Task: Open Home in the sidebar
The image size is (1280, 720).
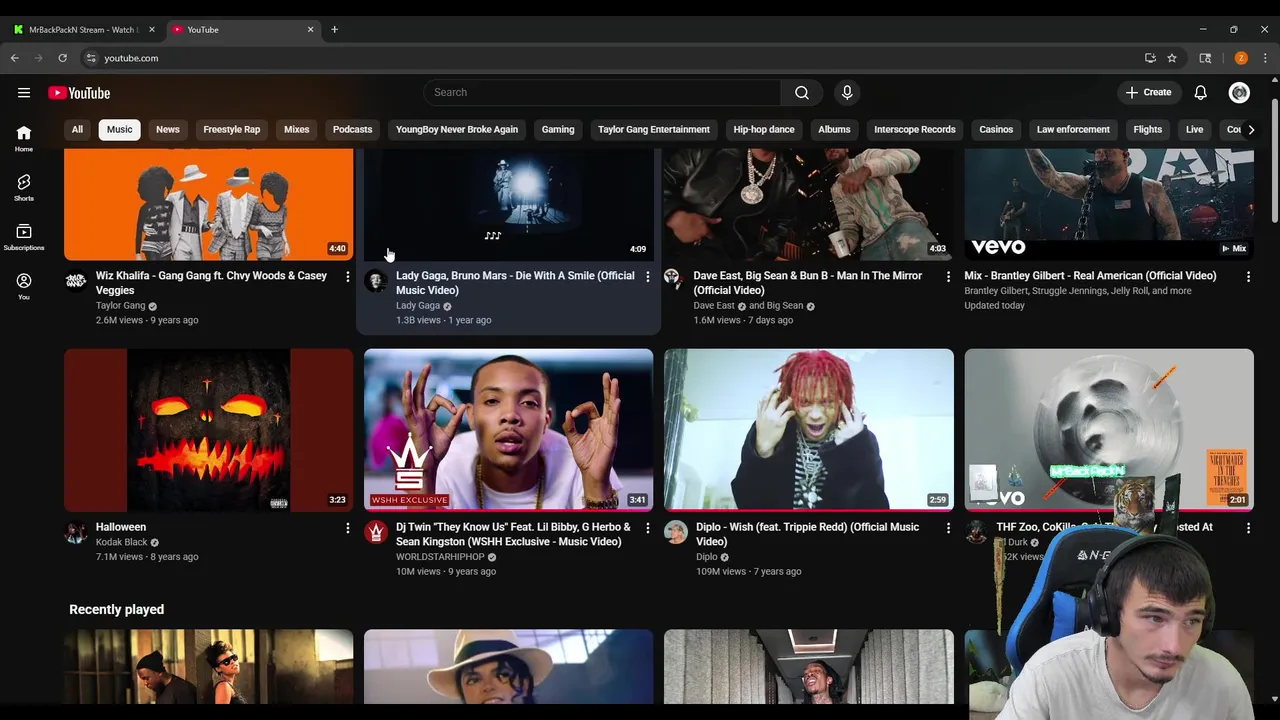Action: [24, 139]
